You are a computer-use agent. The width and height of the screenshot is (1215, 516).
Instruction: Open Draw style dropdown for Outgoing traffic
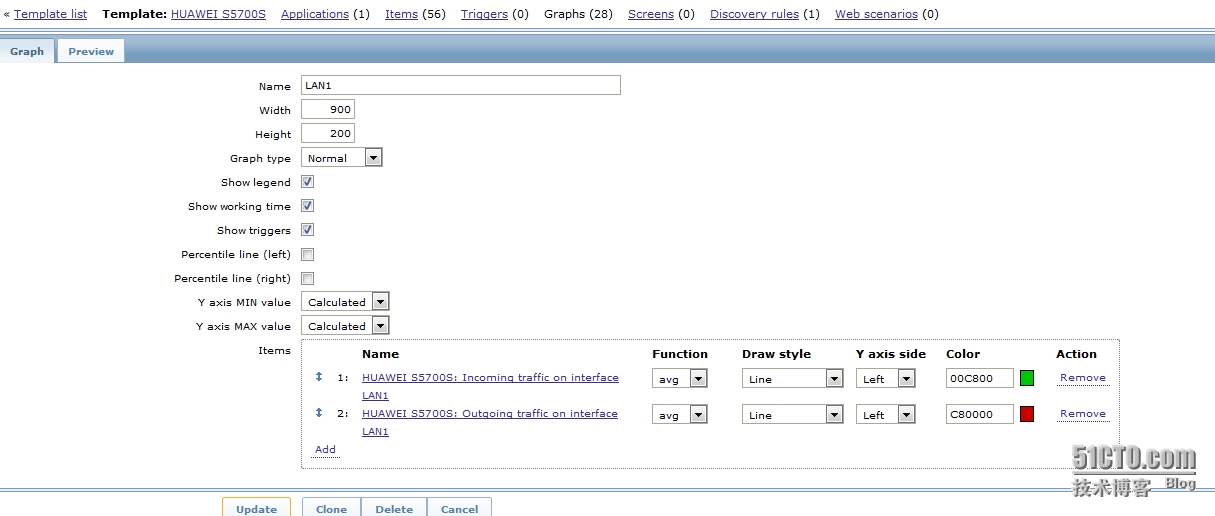pyautogui.click(x=793, y=415)
